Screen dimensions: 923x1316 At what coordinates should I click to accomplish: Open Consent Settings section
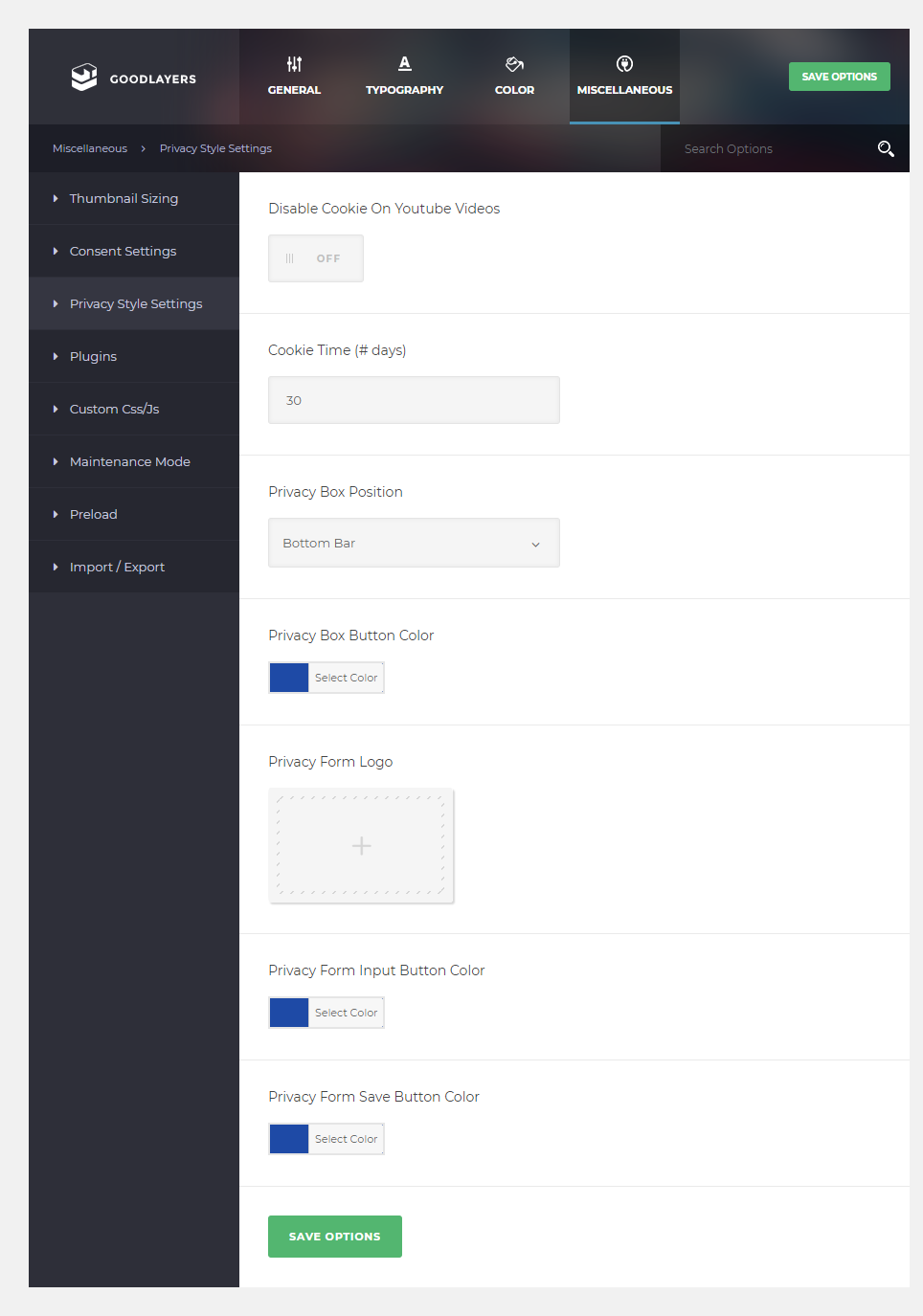point(134,251)
